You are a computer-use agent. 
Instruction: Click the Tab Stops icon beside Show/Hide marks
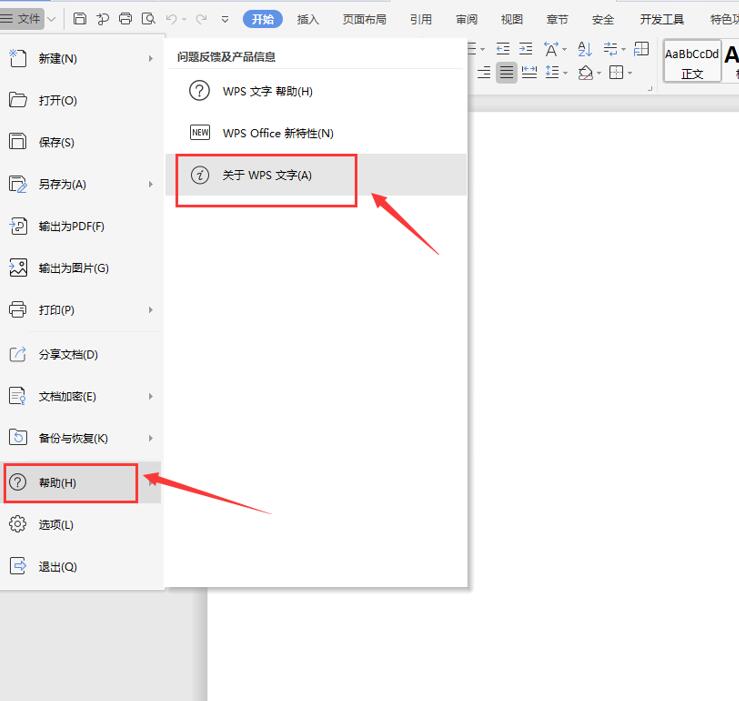pos(641,49)
